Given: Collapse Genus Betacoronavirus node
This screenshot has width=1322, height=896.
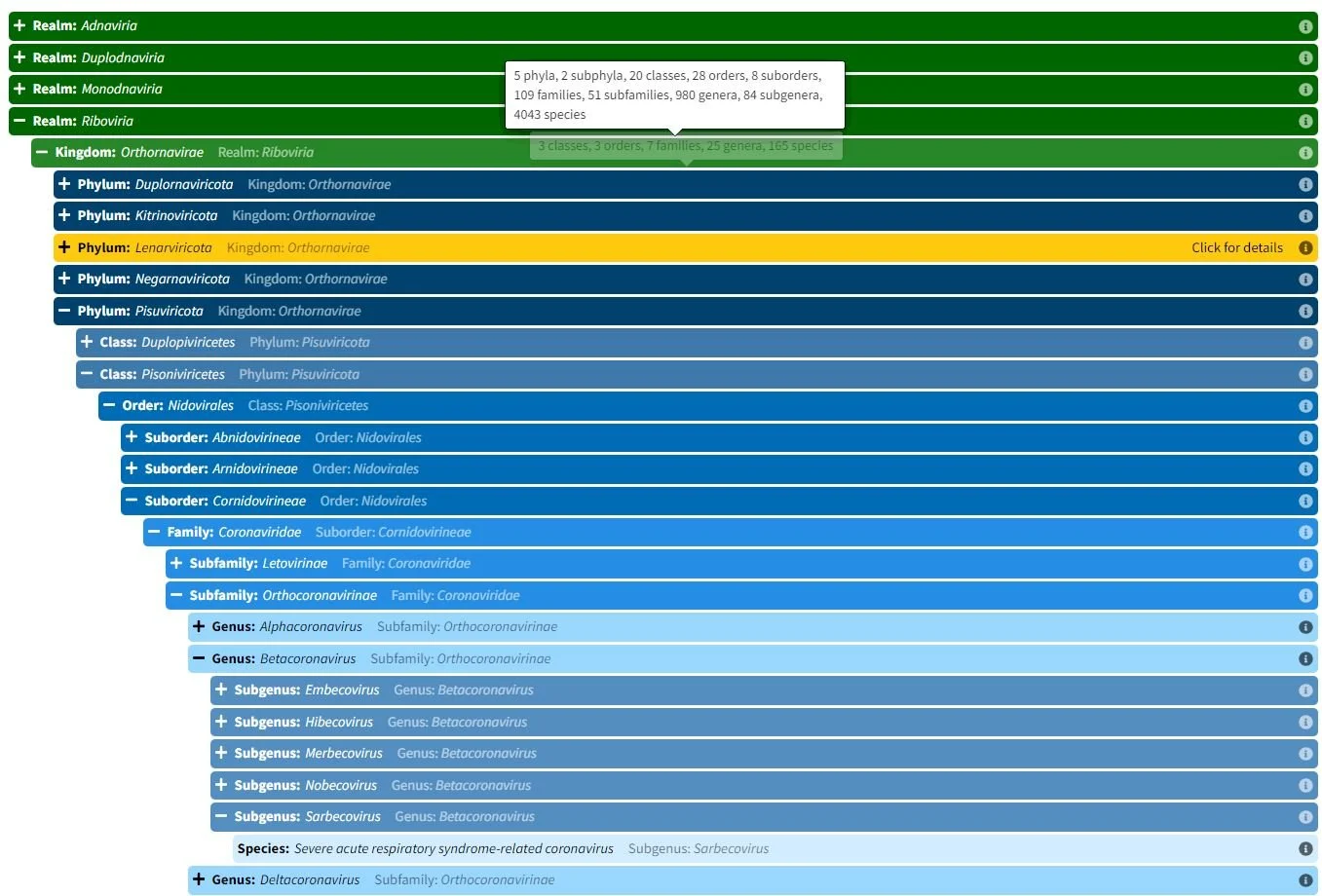Looking at the screenshot, I should click(x=199, y=658).
